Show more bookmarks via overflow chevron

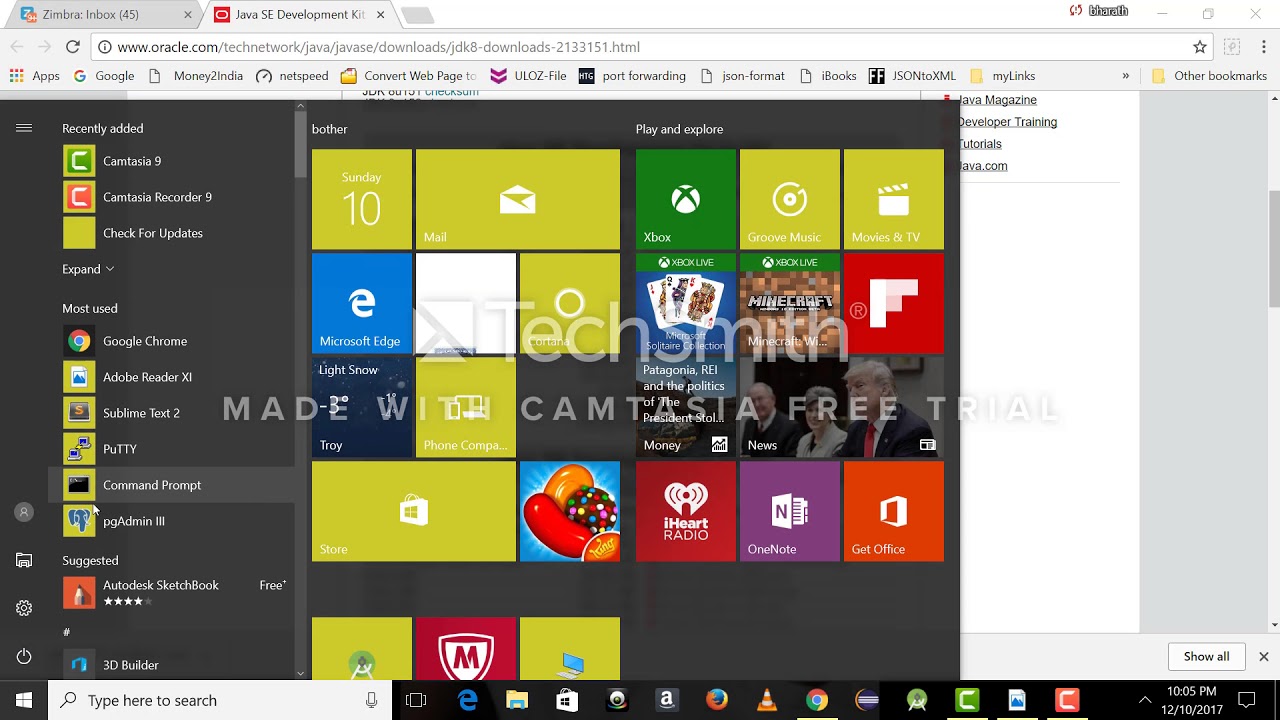tap(1125, 76)
